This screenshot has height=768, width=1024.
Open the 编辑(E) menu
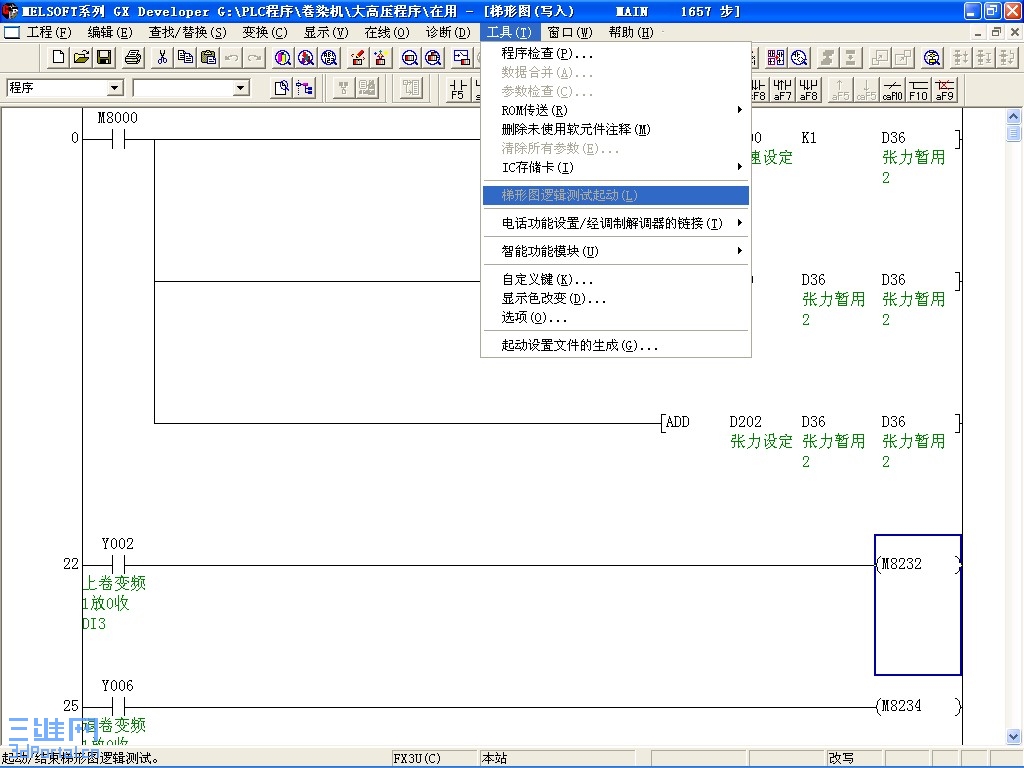[x=110, y=32]
